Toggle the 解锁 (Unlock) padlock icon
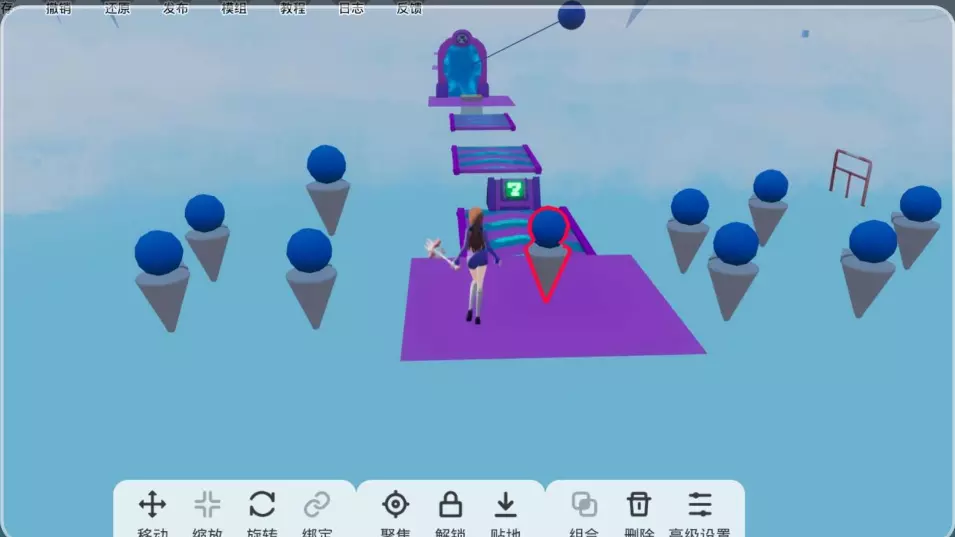 451,505
